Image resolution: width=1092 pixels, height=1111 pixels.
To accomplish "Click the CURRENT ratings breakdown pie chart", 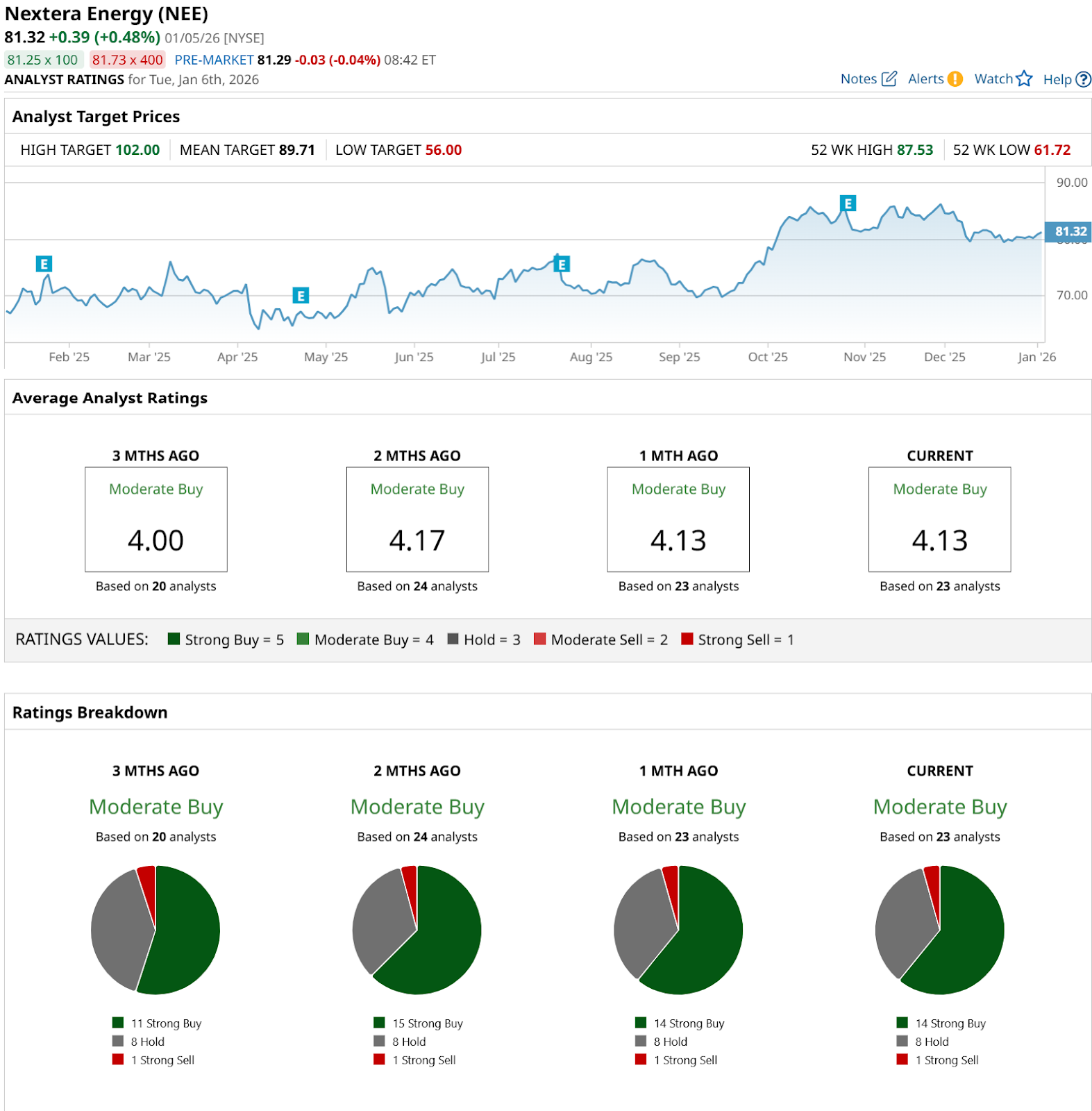I will coord(939,930).
